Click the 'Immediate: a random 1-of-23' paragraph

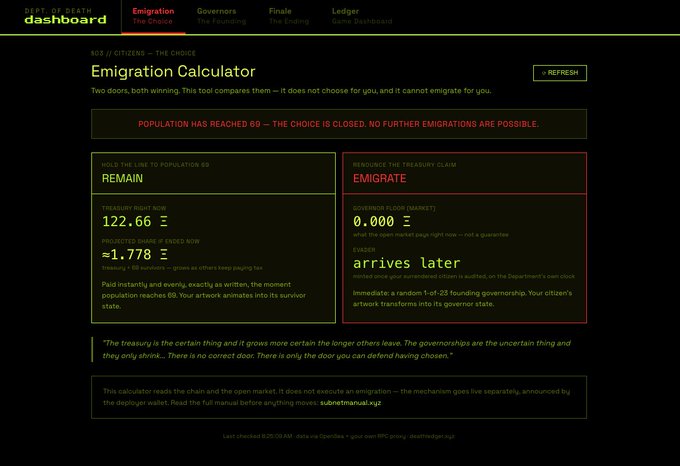click(462, 298)
